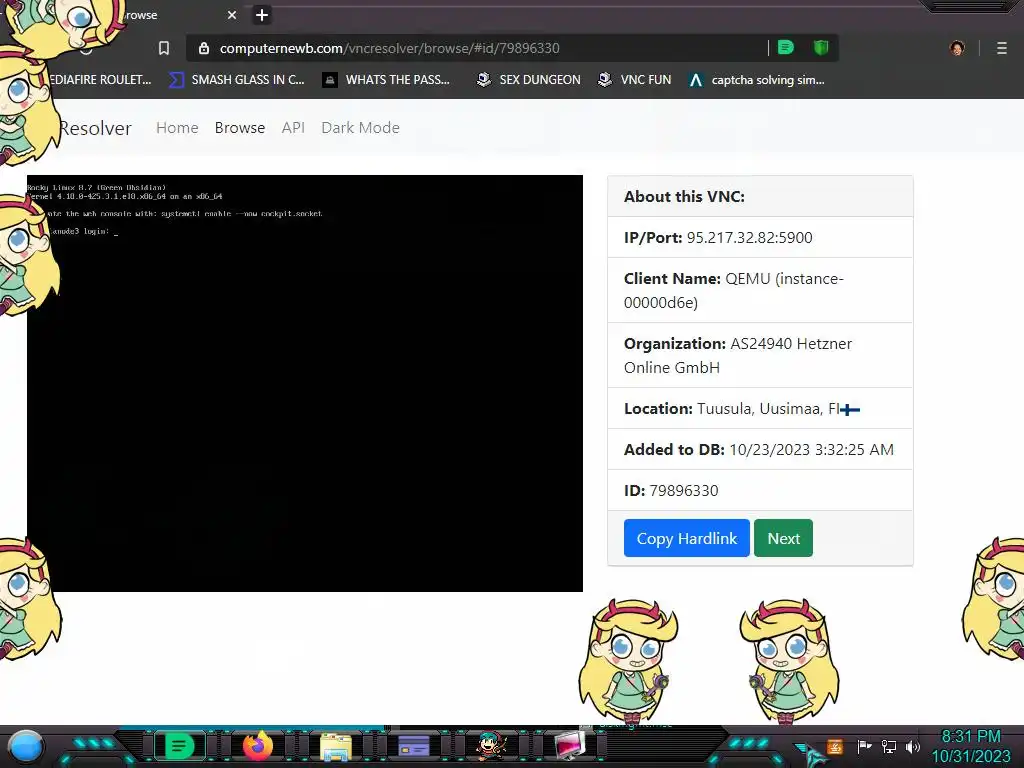Go to Home in site navbar
Viewport: 1024px width, 768px height.
point(177,127)
